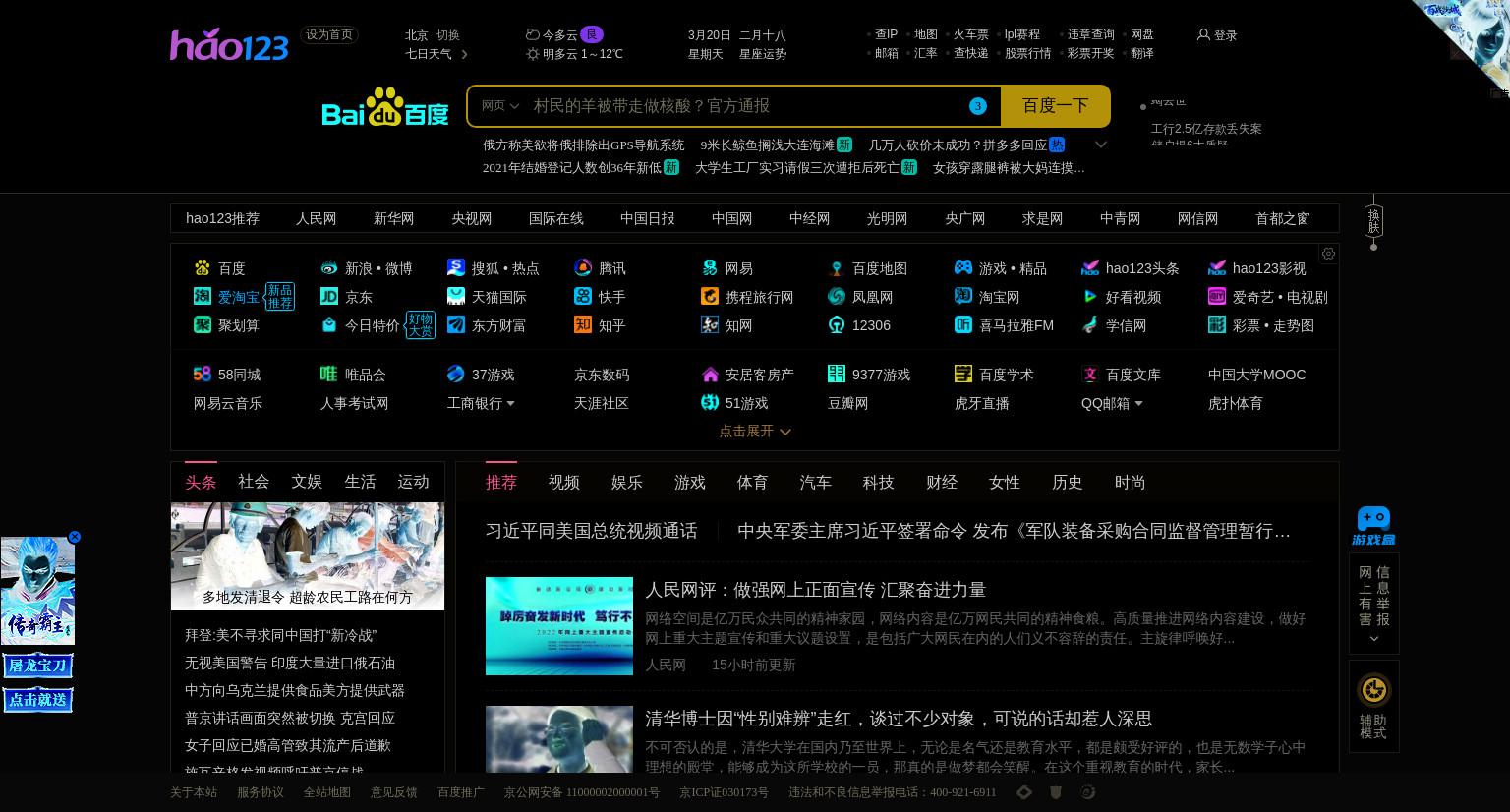
Task: Open the 游戏盒 game box icon
Action: point(1373,526)
